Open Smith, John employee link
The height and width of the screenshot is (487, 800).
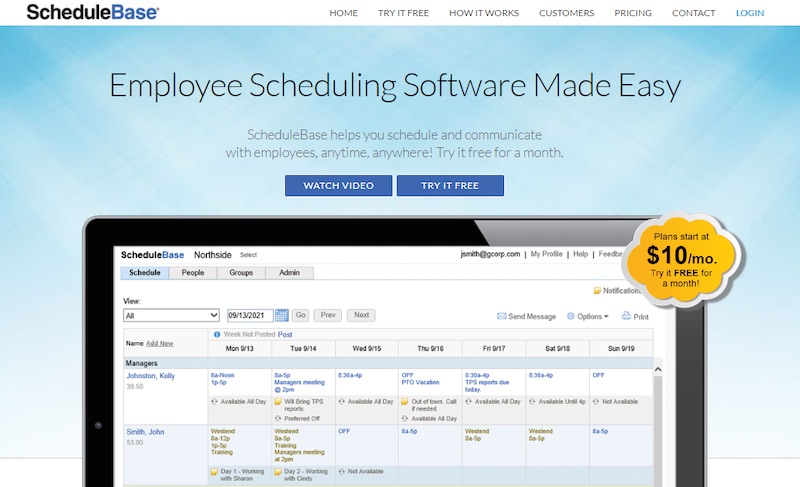click(145, 432)
